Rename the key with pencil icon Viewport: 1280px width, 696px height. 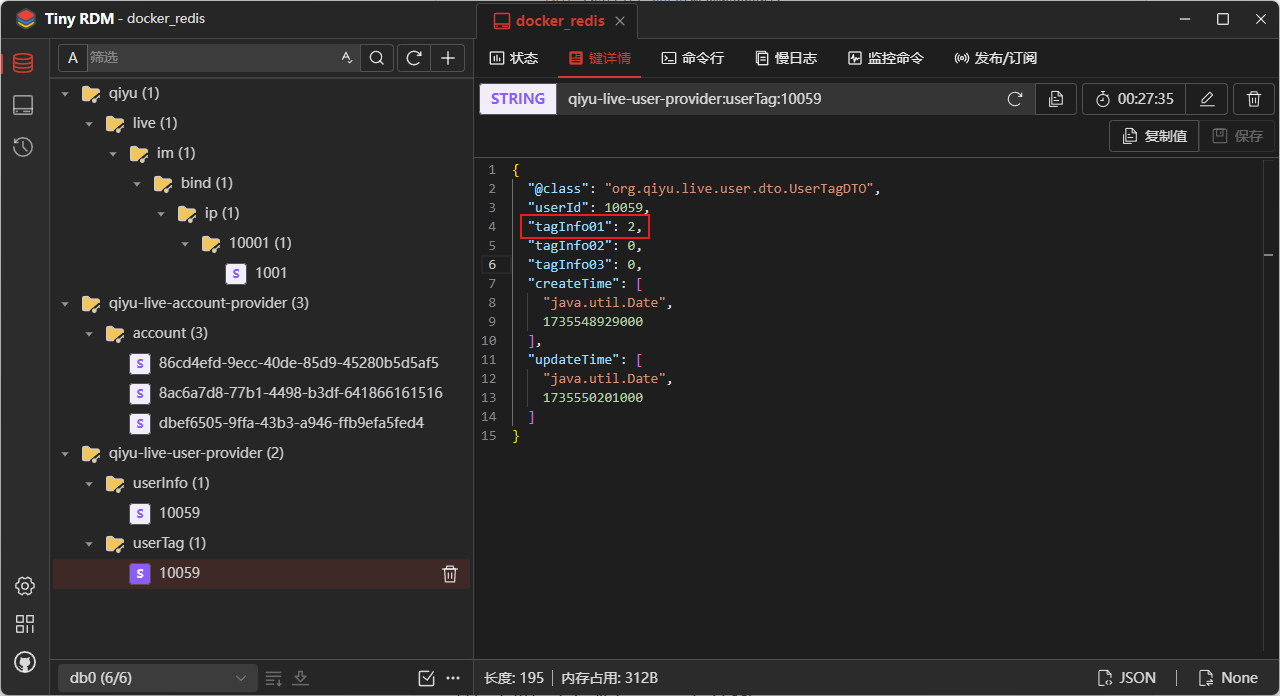(x=1207, y=99)
